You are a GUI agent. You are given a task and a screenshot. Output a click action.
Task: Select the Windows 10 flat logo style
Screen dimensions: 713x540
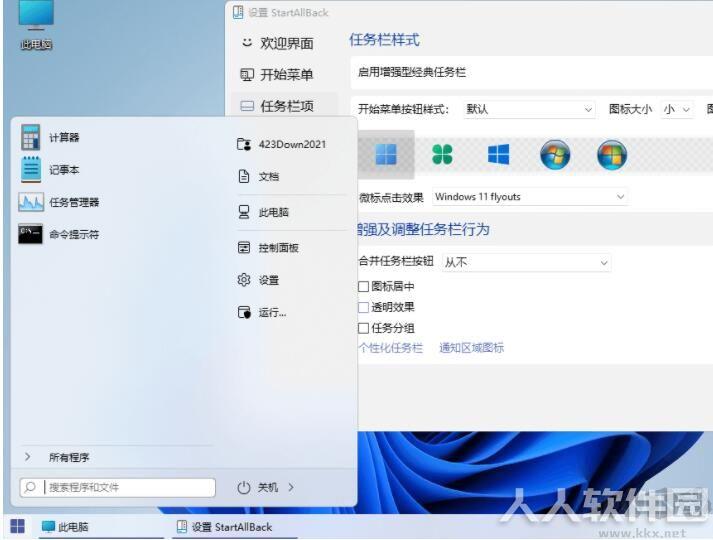click(x=498, y=155)
